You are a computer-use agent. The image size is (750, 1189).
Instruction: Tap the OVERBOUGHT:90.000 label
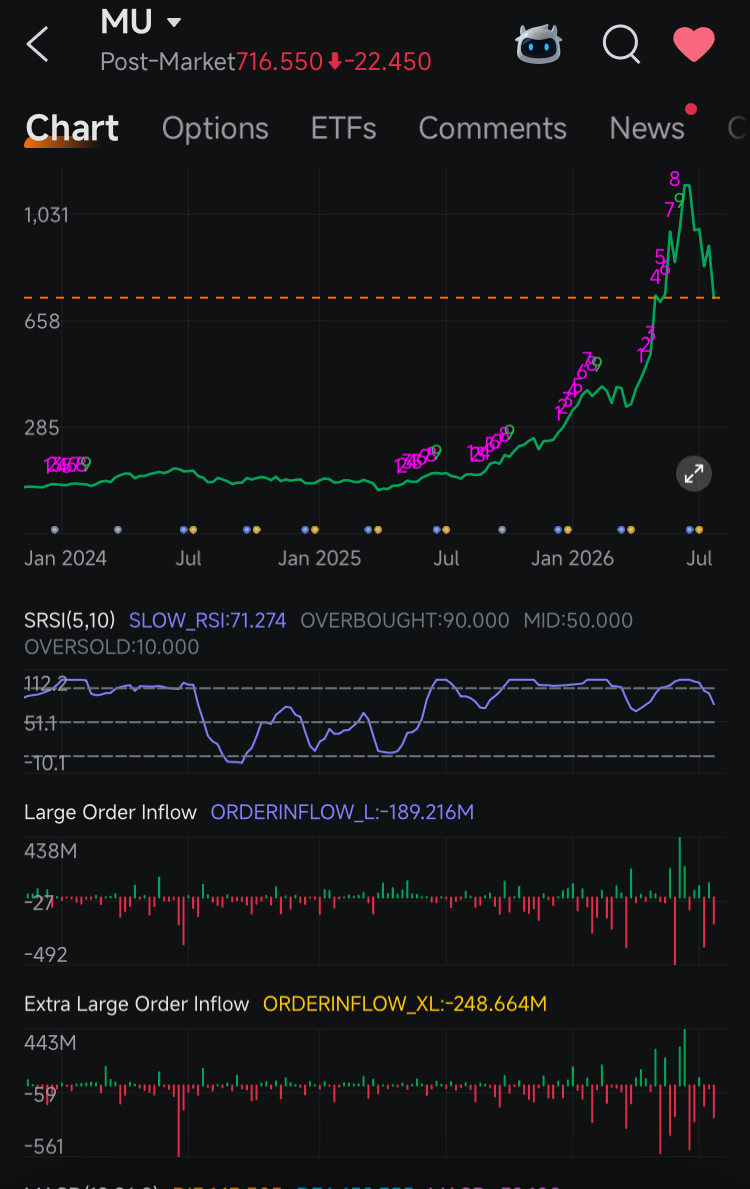[405, 620]
